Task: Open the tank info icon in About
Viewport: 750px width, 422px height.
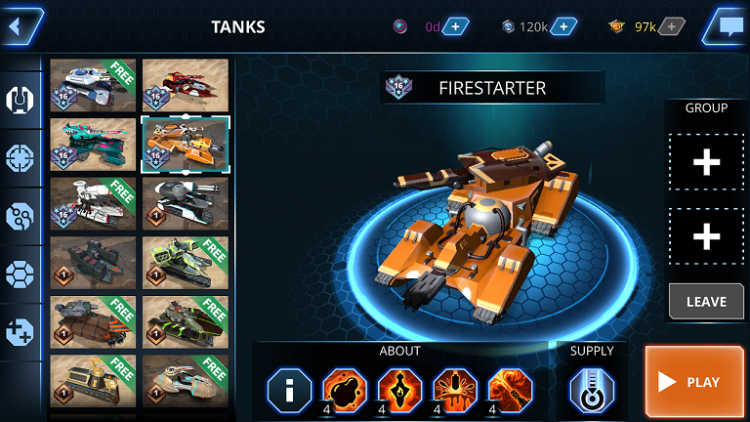Action: pos(289,391)
